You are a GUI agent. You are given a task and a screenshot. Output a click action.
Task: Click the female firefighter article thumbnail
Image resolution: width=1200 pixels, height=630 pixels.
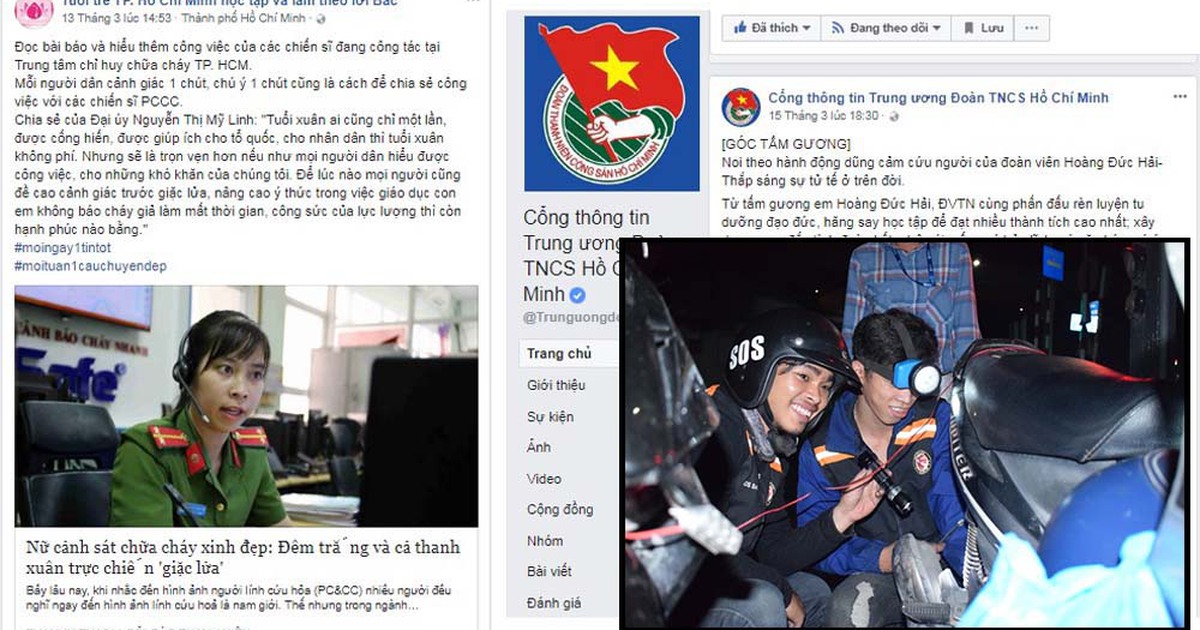246,406
